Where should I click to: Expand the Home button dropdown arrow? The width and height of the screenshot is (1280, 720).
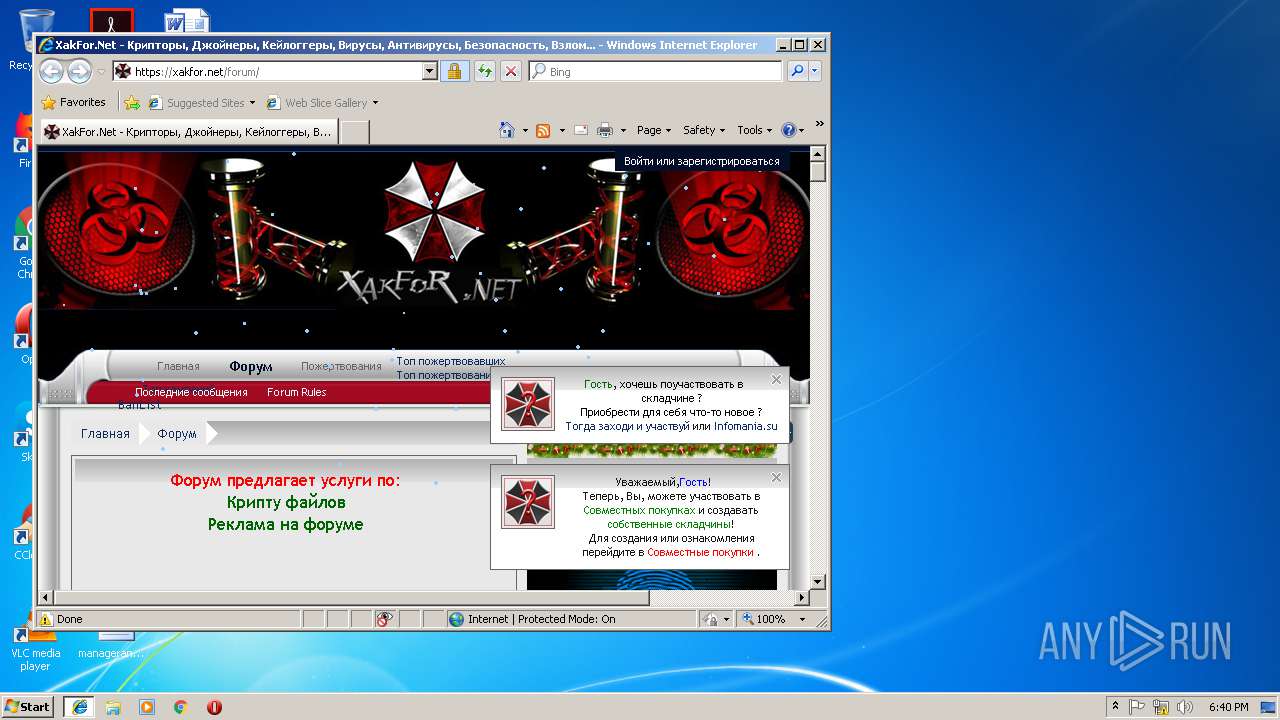[525, 130]
